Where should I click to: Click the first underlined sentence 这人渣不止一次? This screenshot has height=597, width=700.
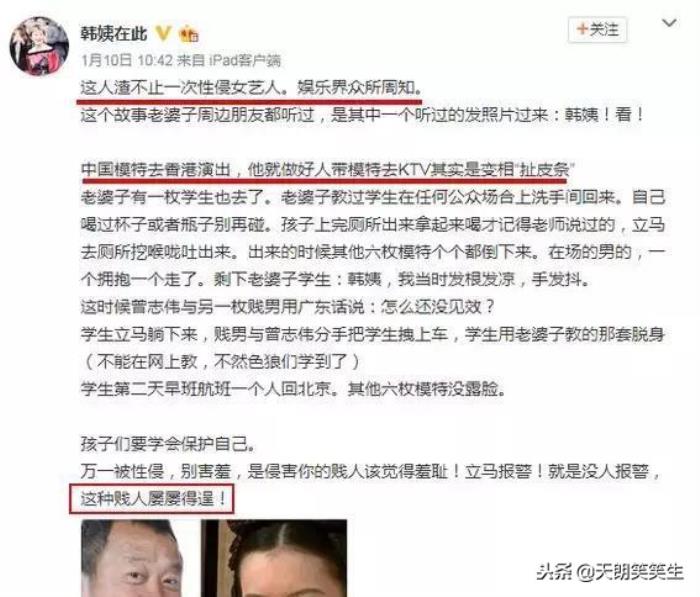point(251,88)
